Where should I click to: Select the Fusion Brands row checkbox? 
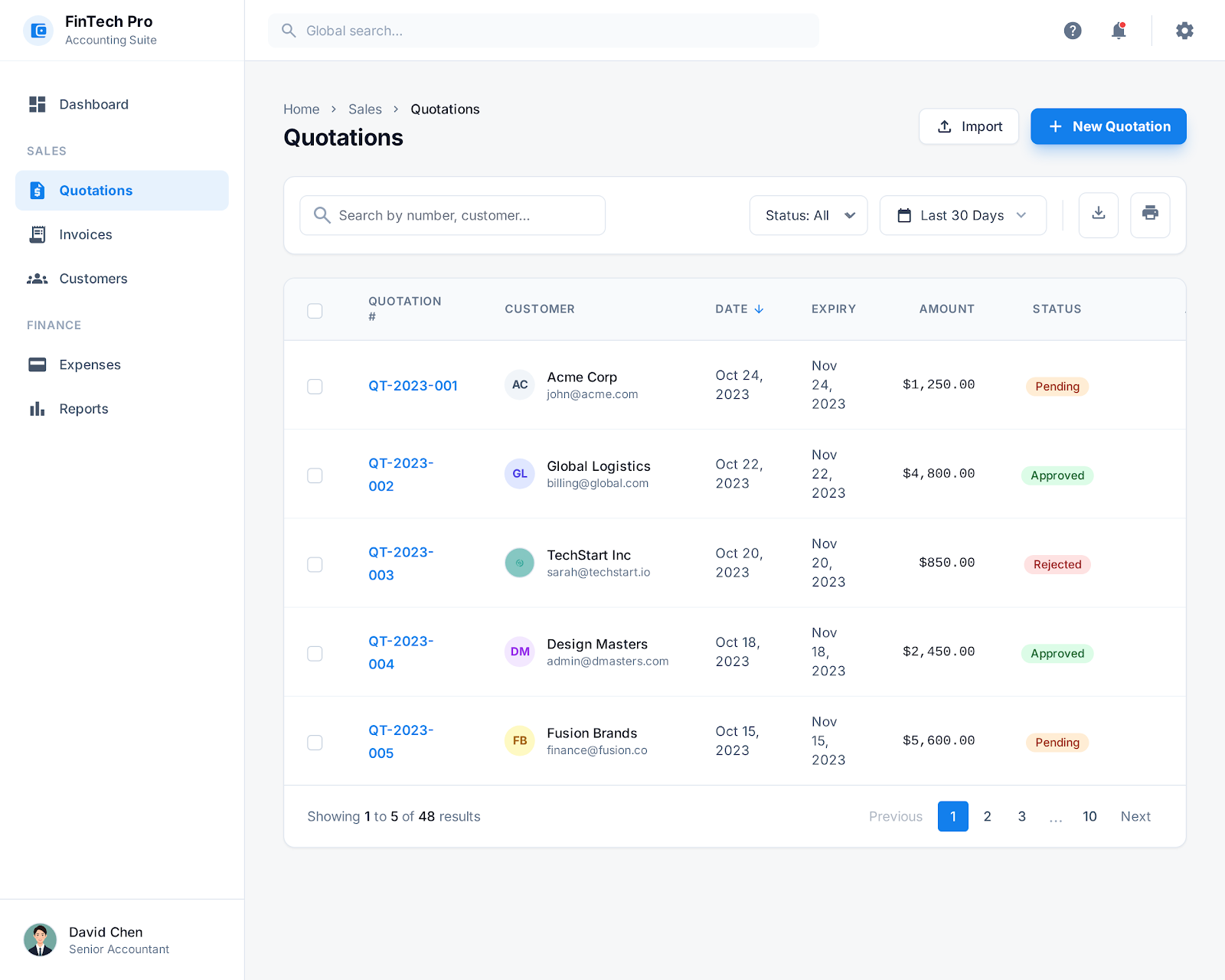[315, 743]
